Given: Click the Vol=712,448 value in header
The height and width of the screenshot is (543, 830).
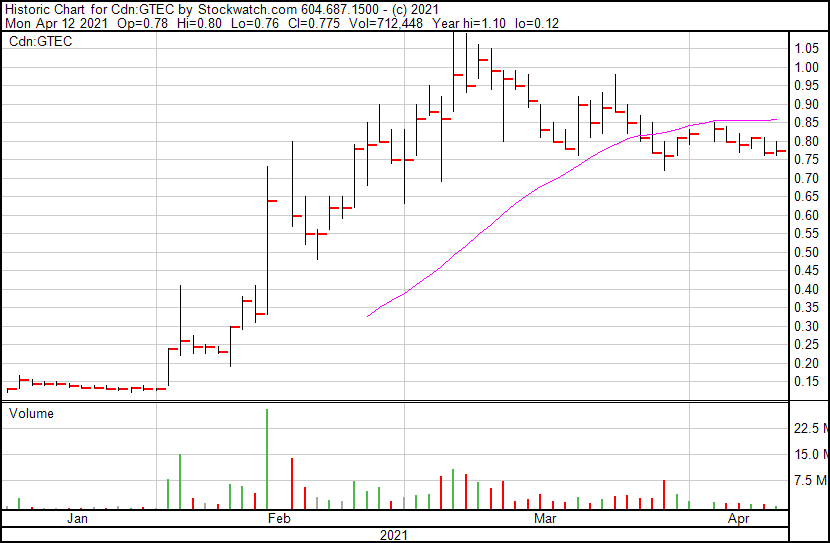Looking at the screenshot, I should tap(386, 23).
